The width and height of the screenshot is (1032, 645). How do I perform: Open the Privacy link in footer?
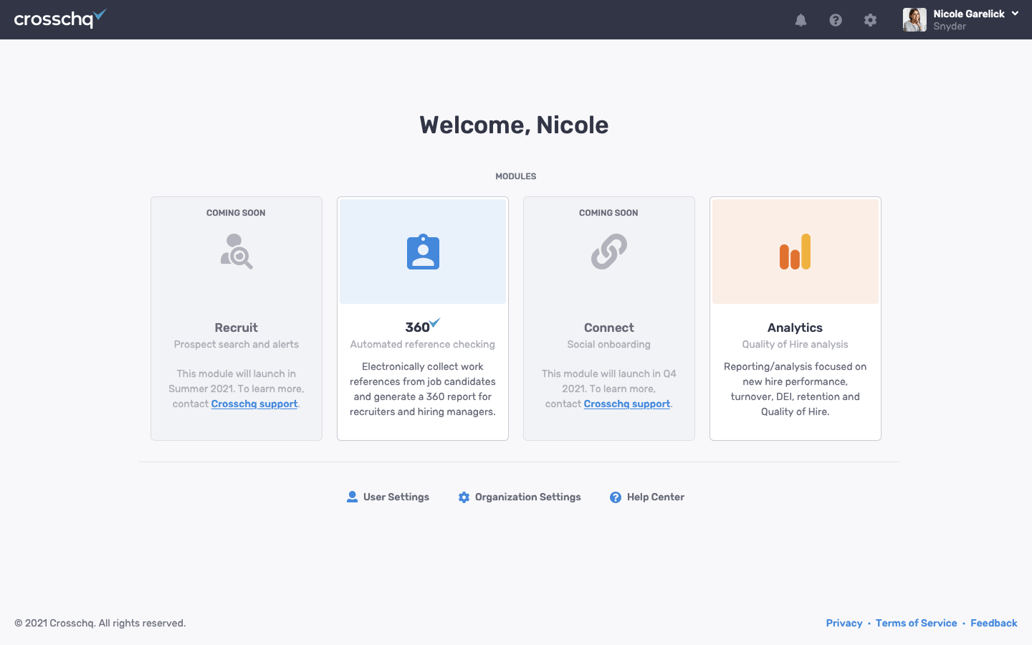[x=844, y=623]
